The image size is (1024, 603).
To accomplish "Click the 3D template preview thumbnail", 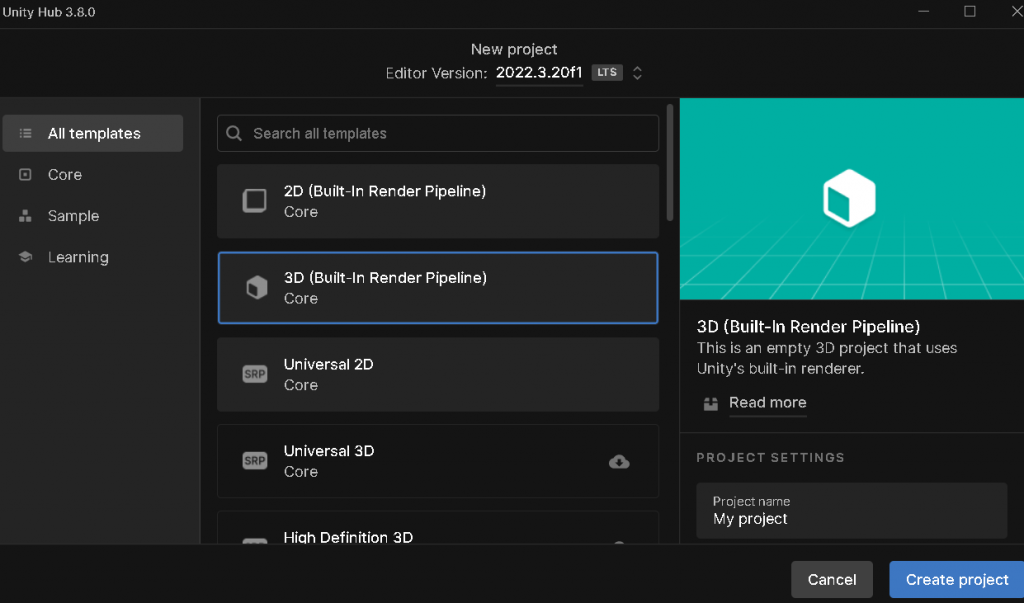I will 852,199.
